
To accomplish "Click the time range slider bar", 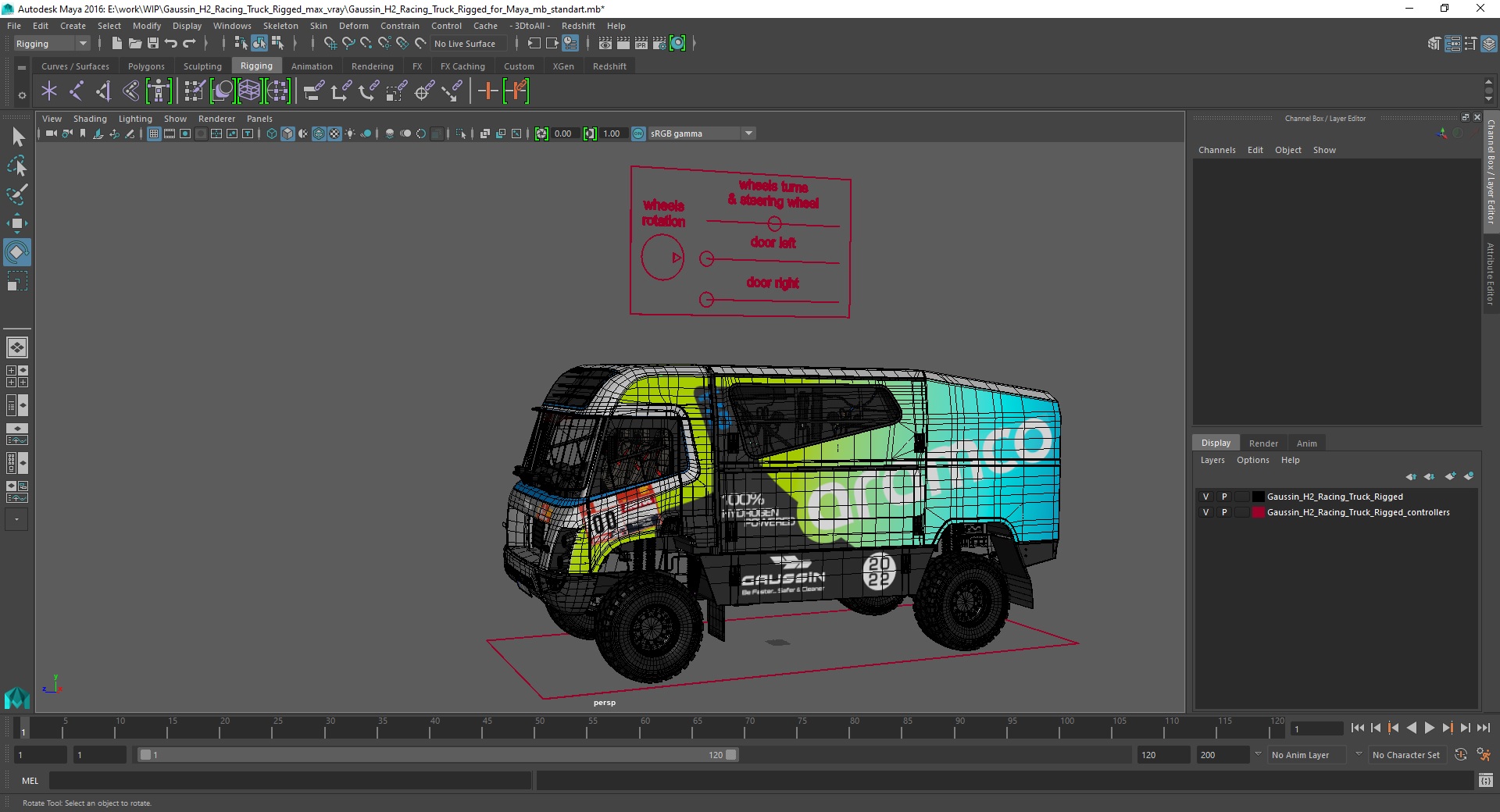I will (437, 755).
